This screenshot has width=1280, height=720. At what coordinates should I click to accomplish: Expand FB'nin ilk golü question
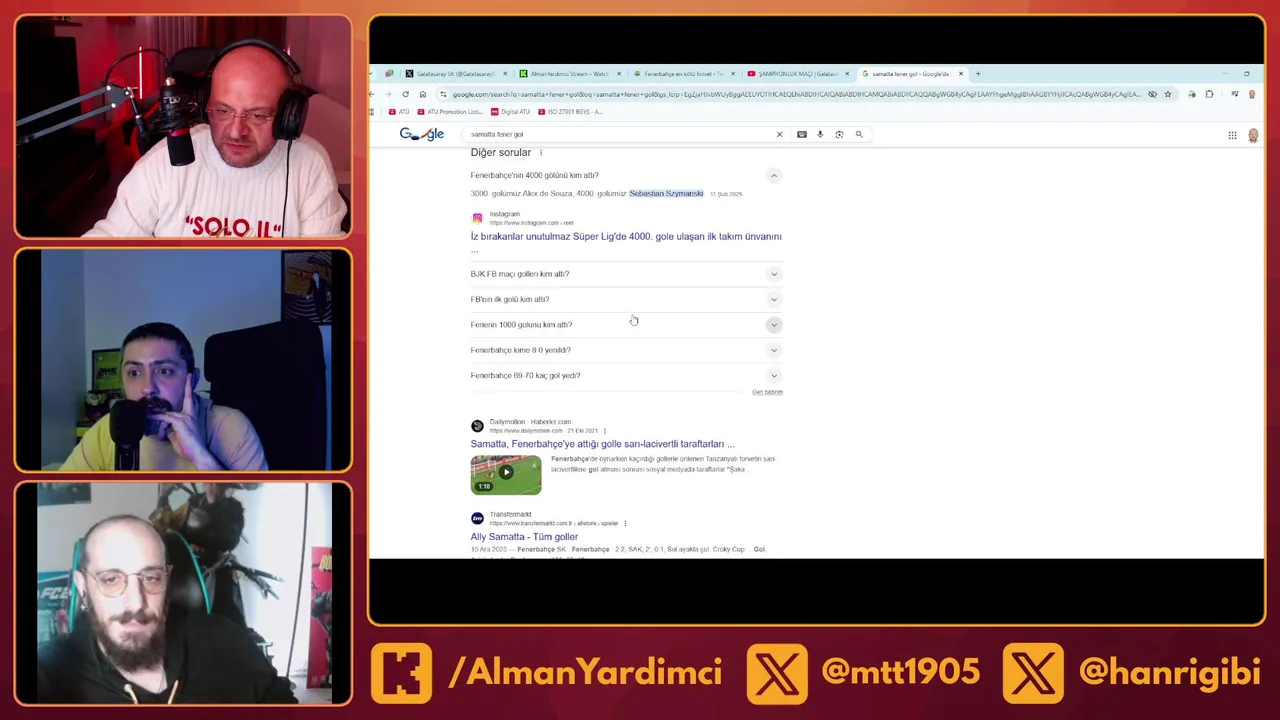tap(774, 299)
